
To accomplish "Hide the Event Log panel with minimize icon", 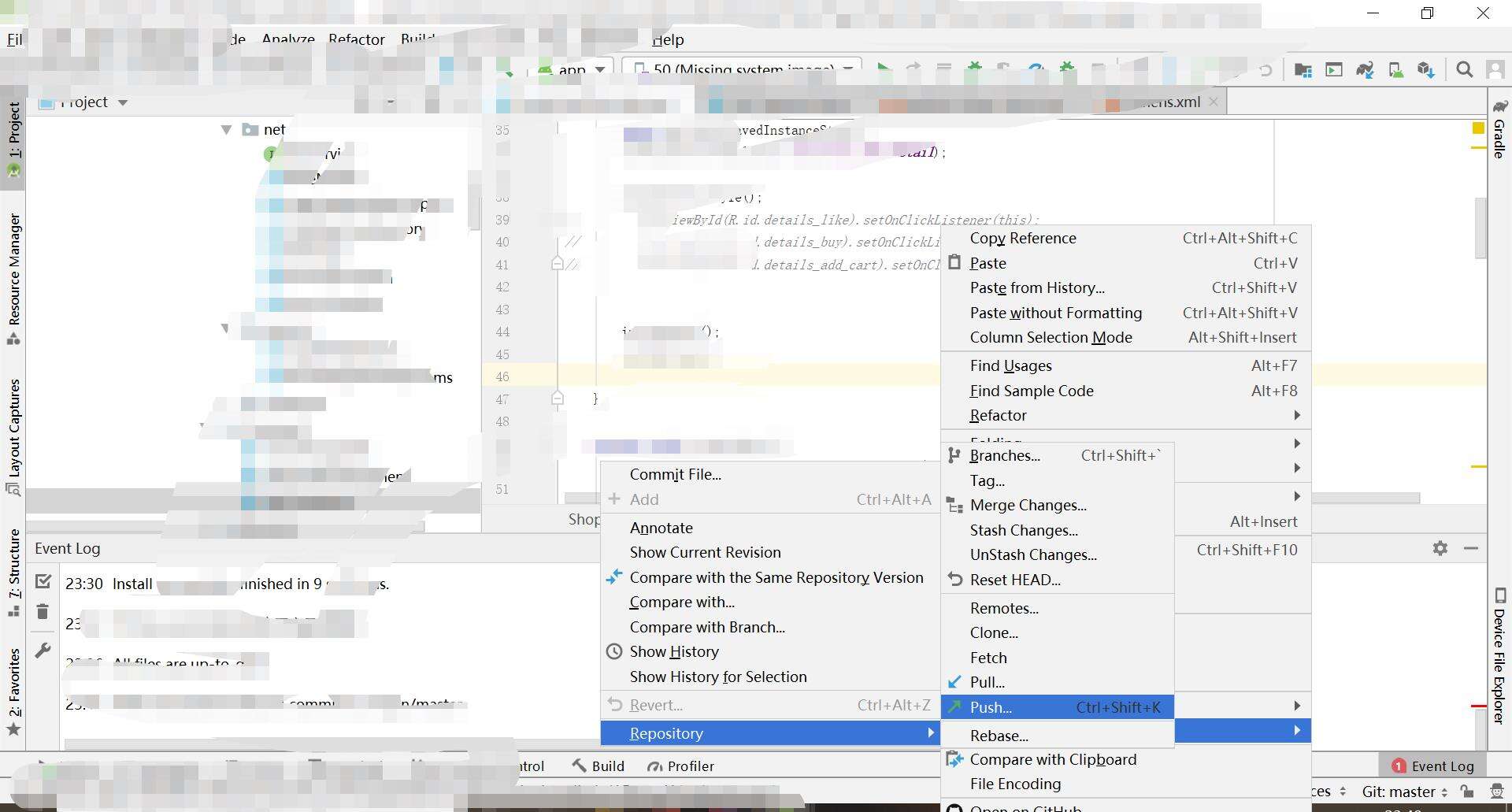I will (1471, 548).
